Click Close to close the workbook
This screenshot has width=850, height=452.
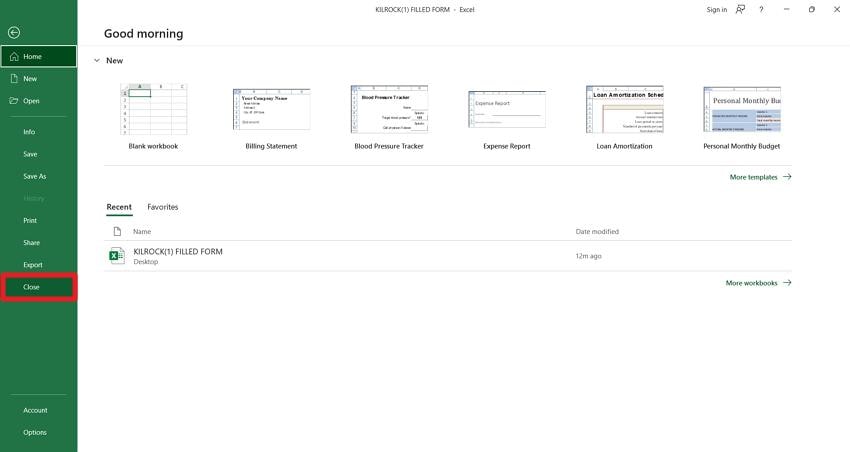[38, 287]
